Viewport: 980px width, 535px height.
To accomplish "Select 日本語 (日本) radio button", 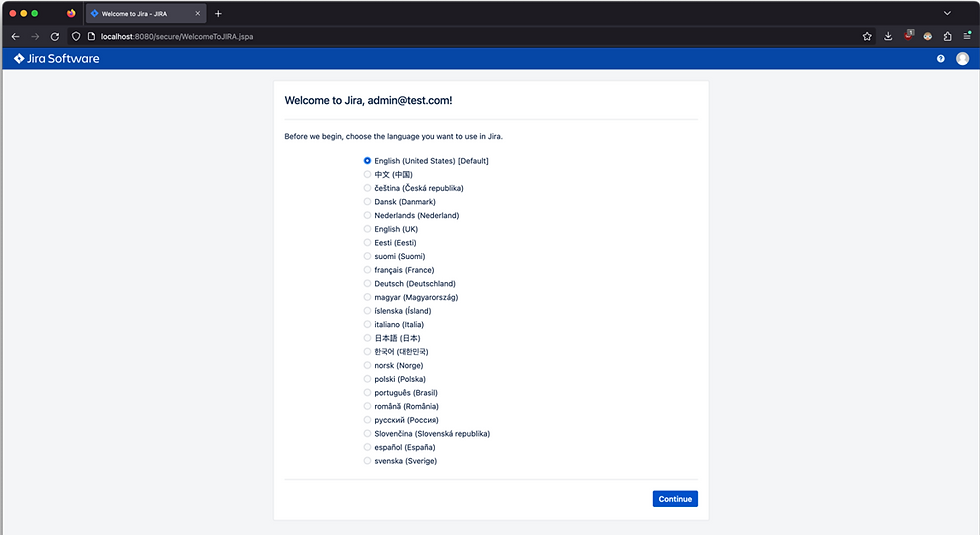I will coord(368,338).
